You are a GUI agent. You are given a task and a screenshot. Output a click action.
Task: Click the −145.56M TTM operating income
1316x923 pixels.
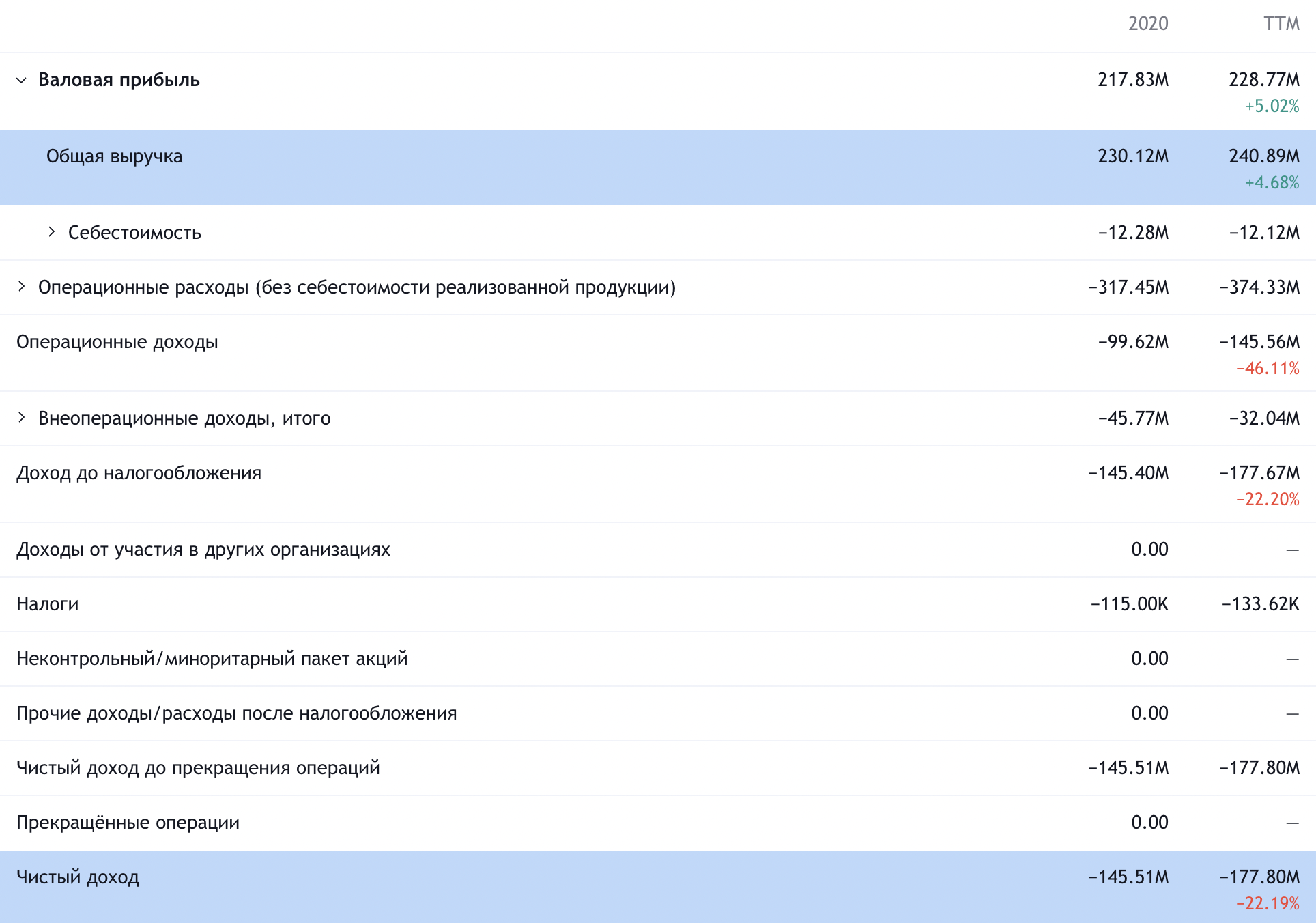[x=1259, y=342]
